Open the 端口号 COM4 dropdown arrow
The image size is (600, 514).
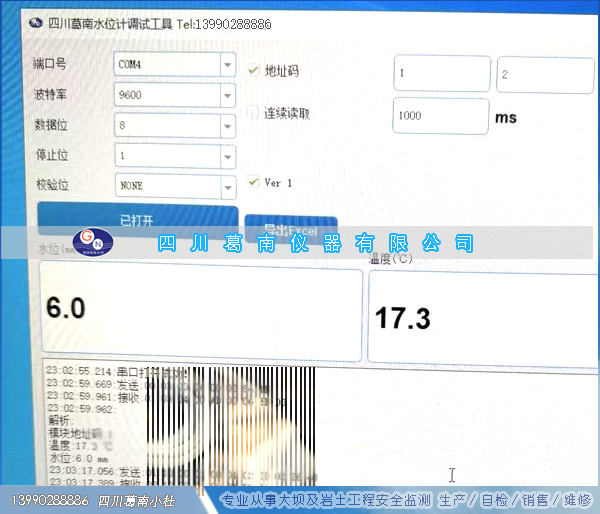(x=228, y=64)
